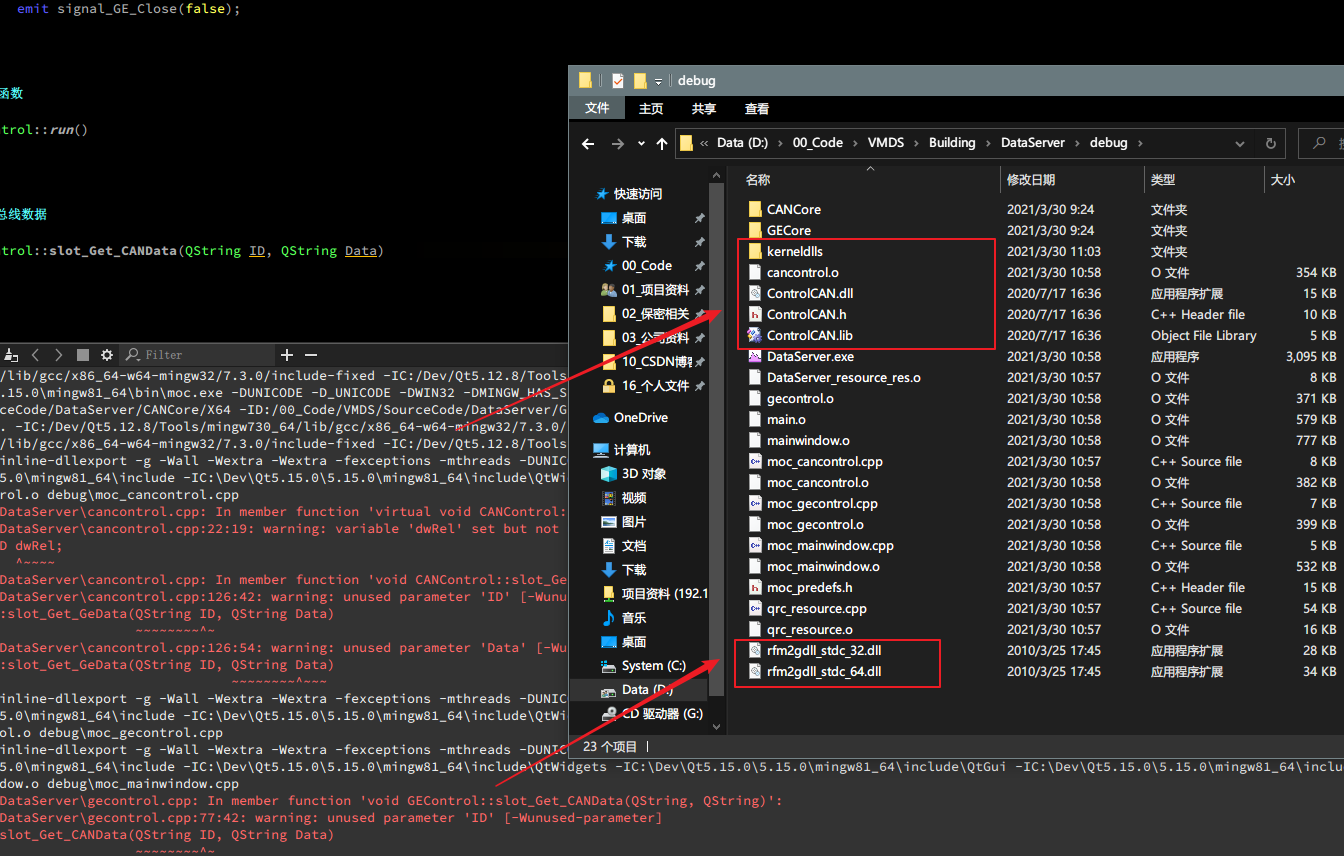Select the mainwindow.o file name

tap(808, 440)
